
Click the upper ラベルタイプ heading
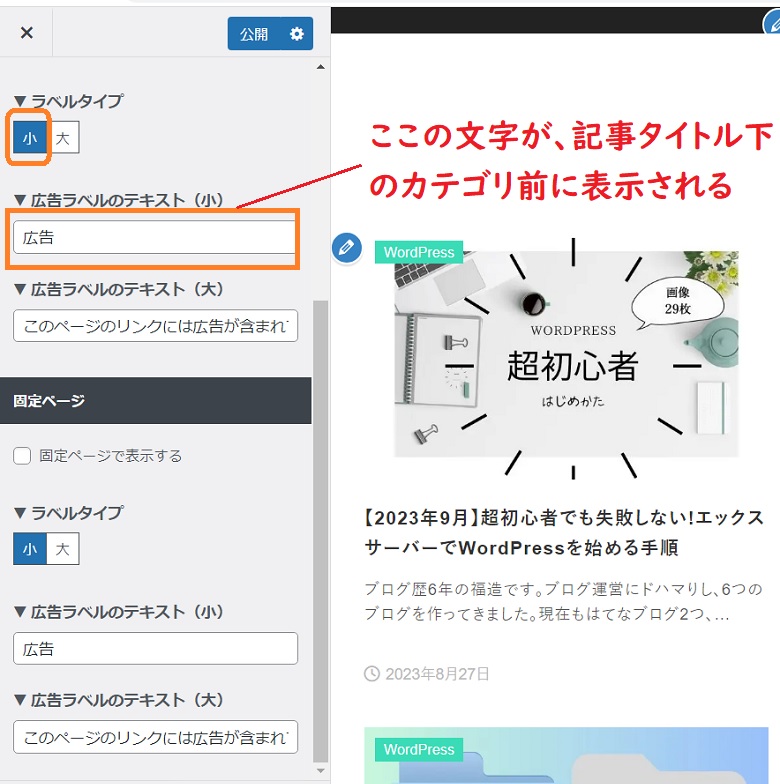pos(68,101)
